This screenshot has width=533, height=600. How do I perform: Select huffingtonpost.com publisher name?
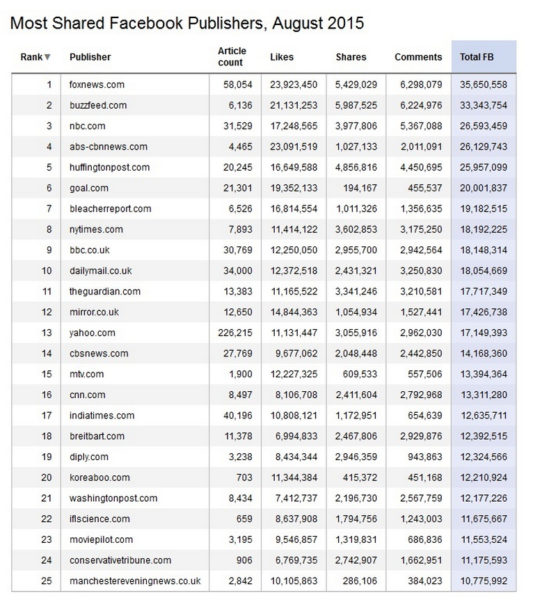pos(109,167)
